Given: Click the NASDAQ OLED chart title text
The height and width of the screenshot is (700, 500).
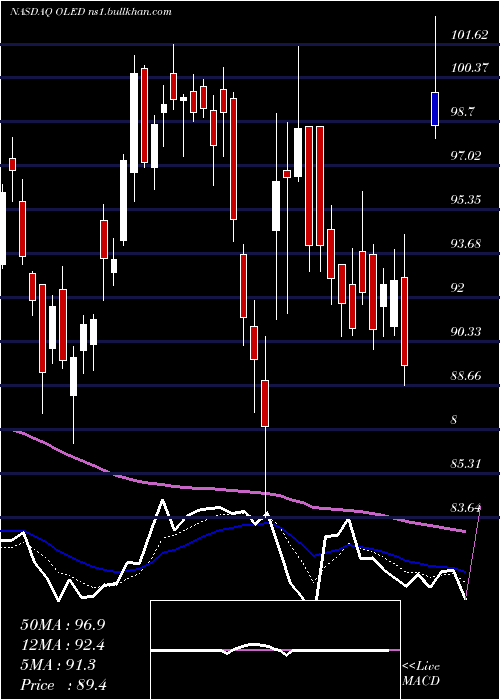Looking at the screenshot, I should pos(91,12).
